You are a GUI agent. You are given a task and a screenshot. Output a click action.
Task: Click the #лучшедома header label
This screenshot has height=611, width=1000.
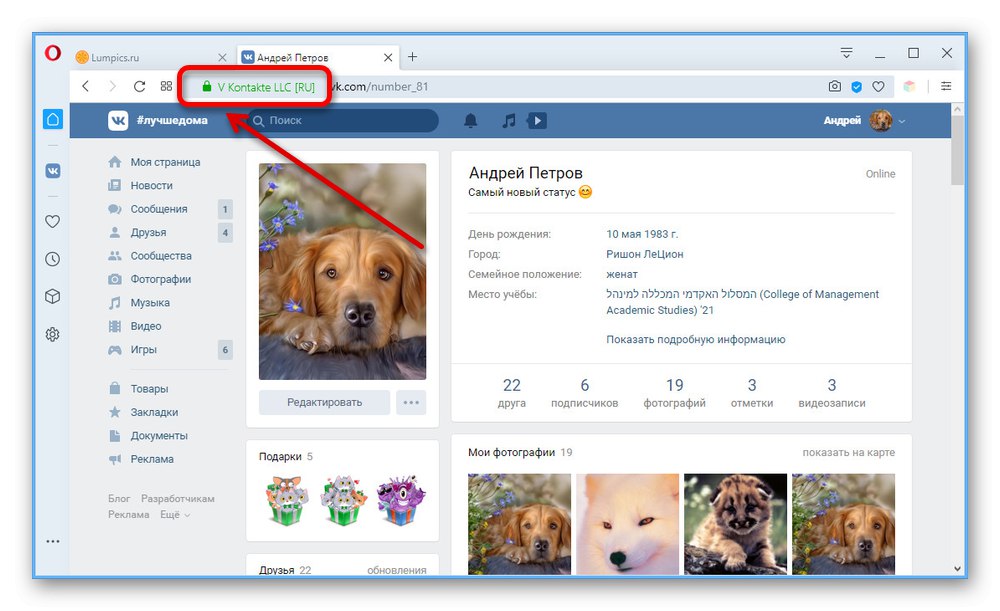[172, 121]
